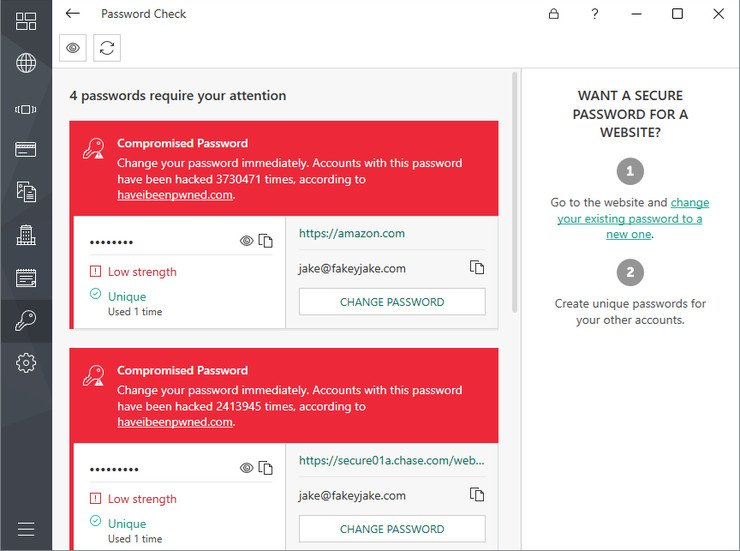The width and height of the screenshot is (740, 551).
Task: Select the Password Check key icon in sidebar
Action: coord(26,320)
